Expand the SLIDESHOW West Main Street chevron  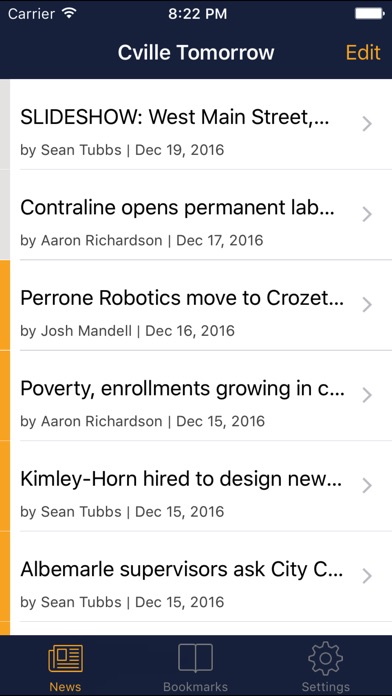[x=367, y=124]
